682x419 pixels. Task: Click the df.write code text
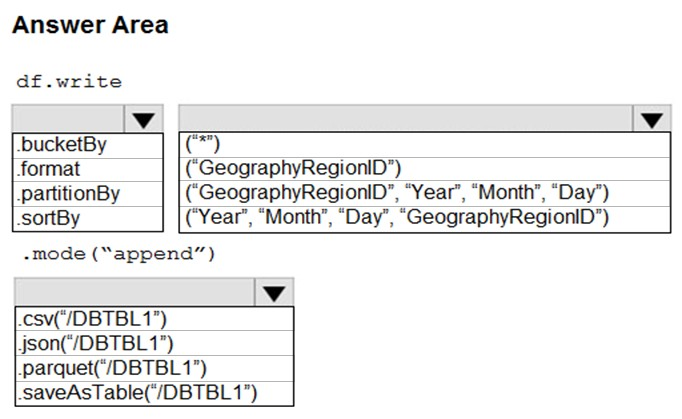point(69,80)
